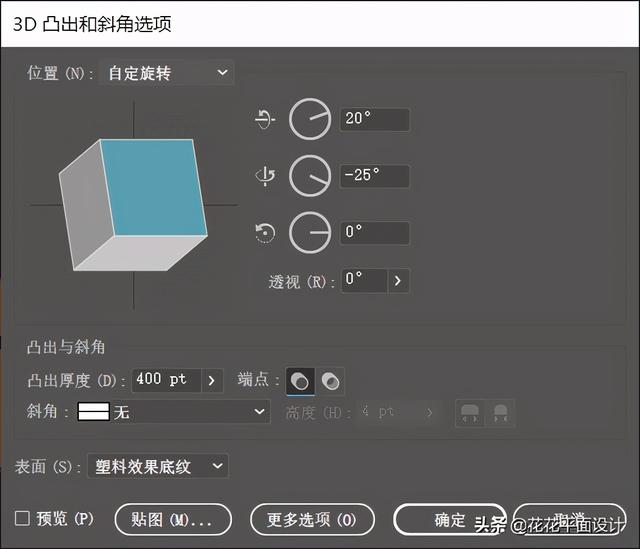640x549 pixels.
Task: Click the 3D cube rotation preview
Action: pyautogui.click(x=133, y=204)
